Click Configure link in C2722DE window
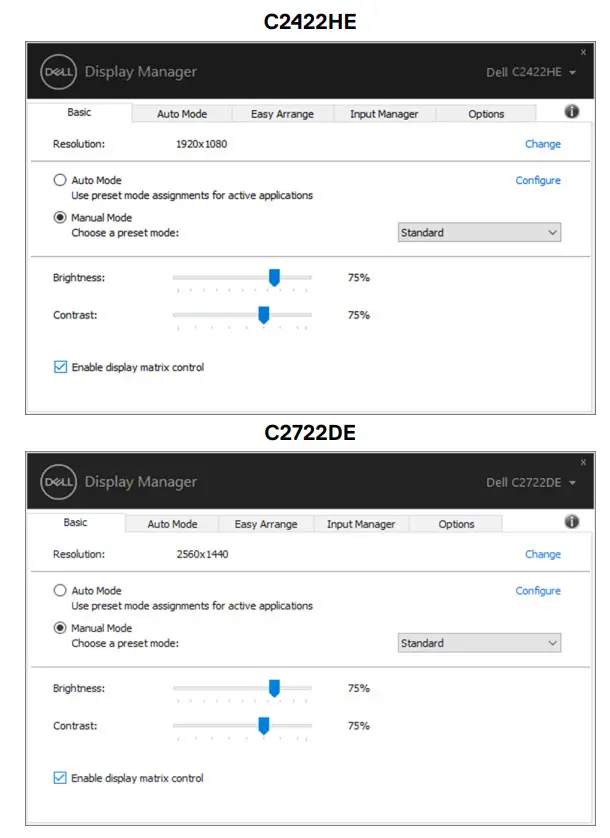Viewport: 610px width, 838px height. [538, 591]
